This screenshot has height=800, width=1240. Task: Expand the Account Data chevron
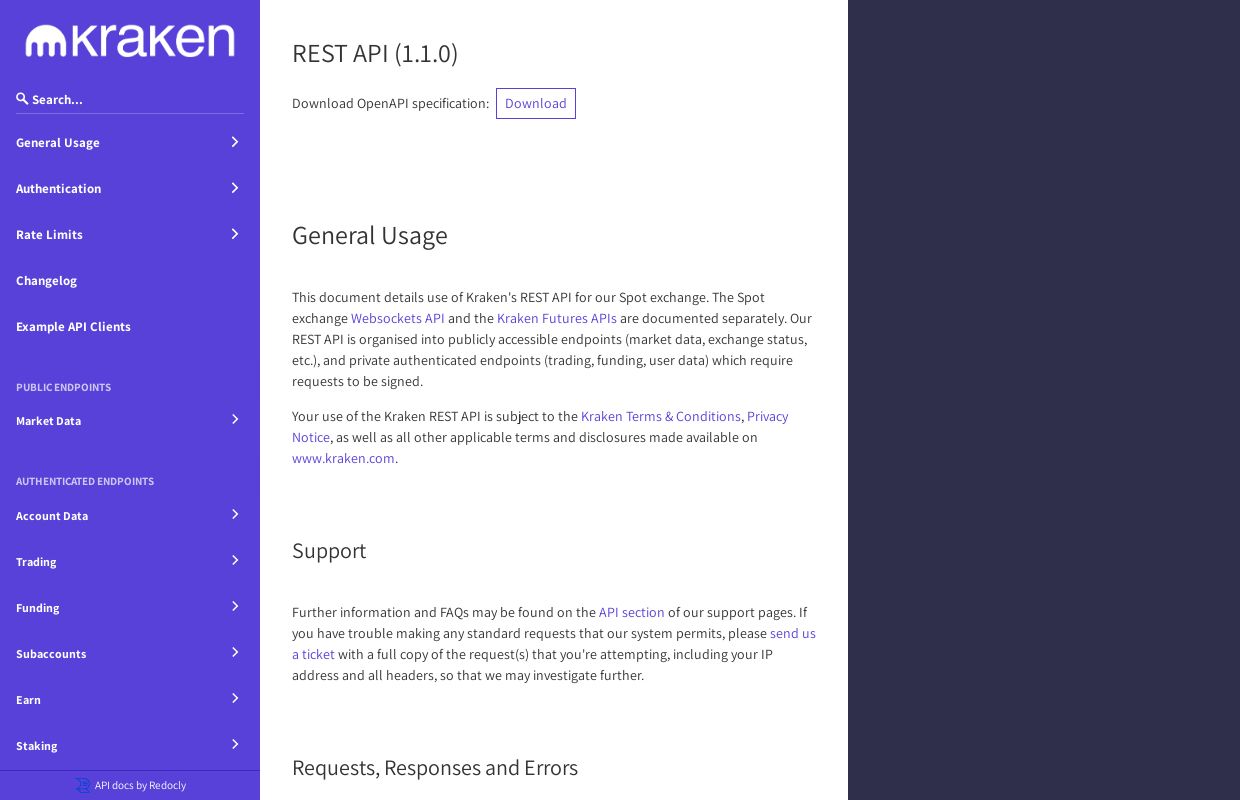(235, 514)
